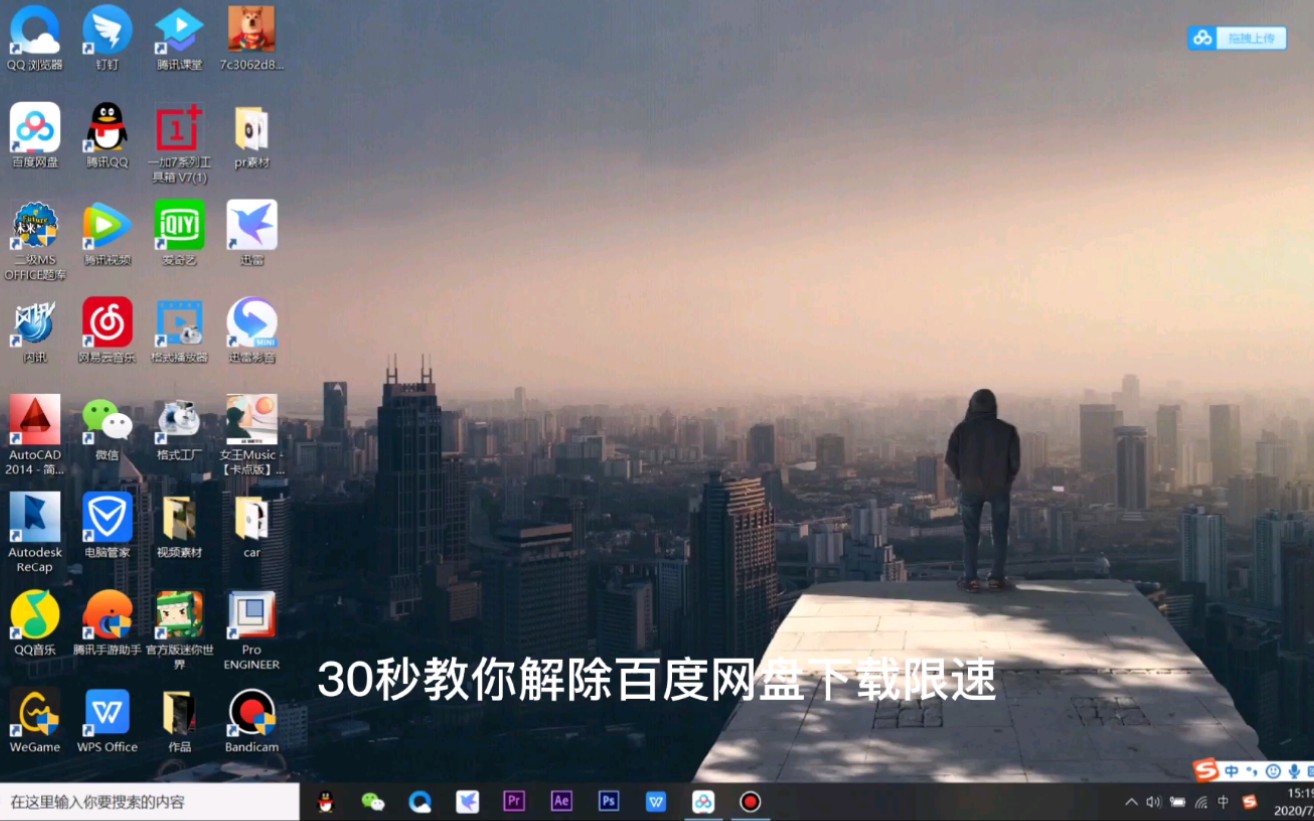This screenshot has width=1314, height=821.
Task: Open 一加7系列工具箱 V7(1) icon
Action: pyautogui.click(x=179, y=143)
